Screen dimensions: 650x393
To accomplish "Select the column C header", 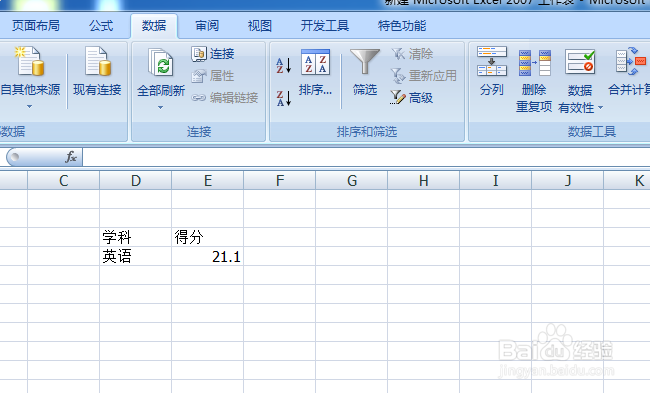I will 63,180.
